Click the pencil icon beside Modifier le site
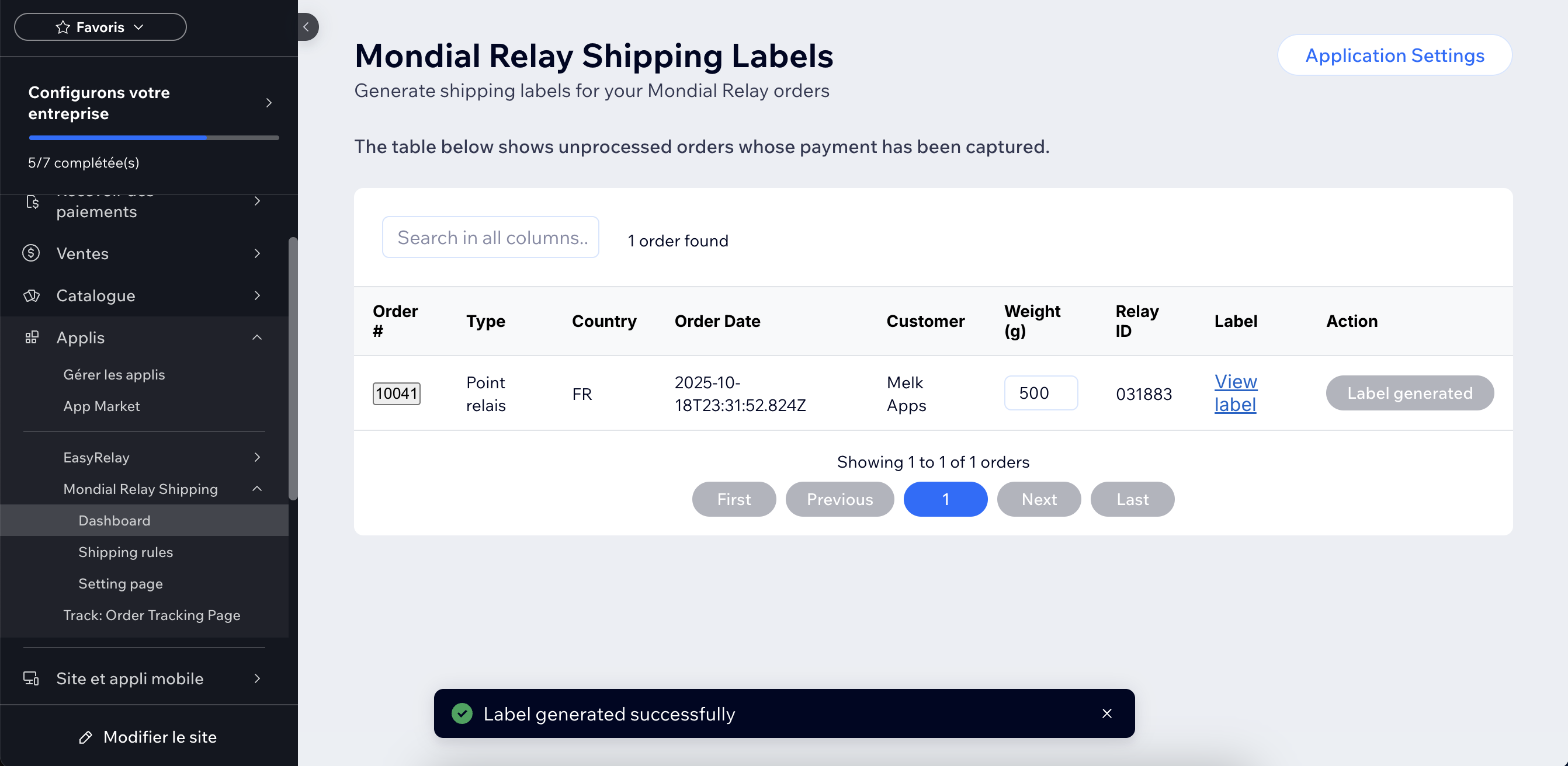The width and height of the screenshot is (1568, 766). click(x=86, y=737)
